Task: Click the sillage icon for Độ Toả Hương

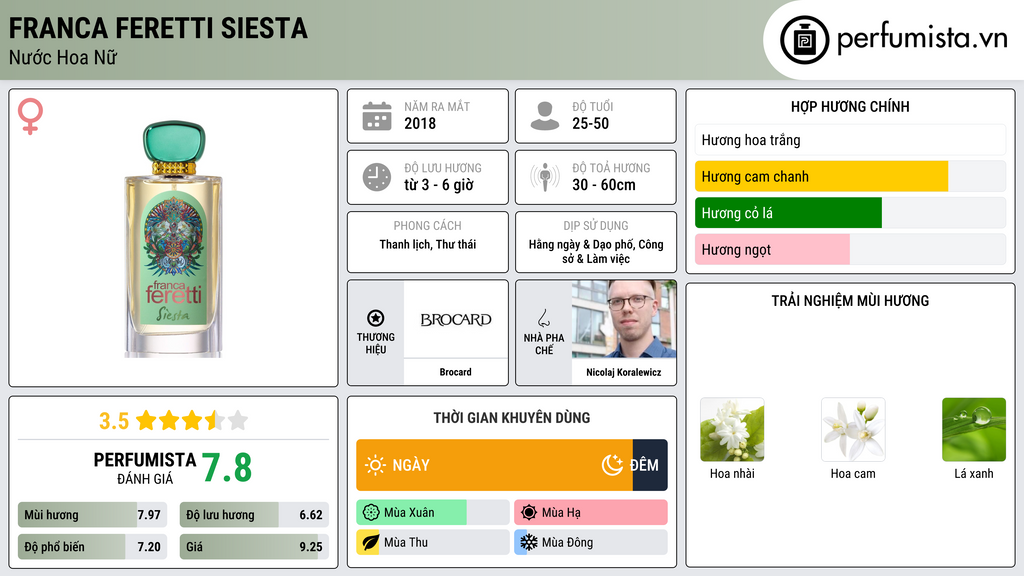Action: click(x=545, y=177)
